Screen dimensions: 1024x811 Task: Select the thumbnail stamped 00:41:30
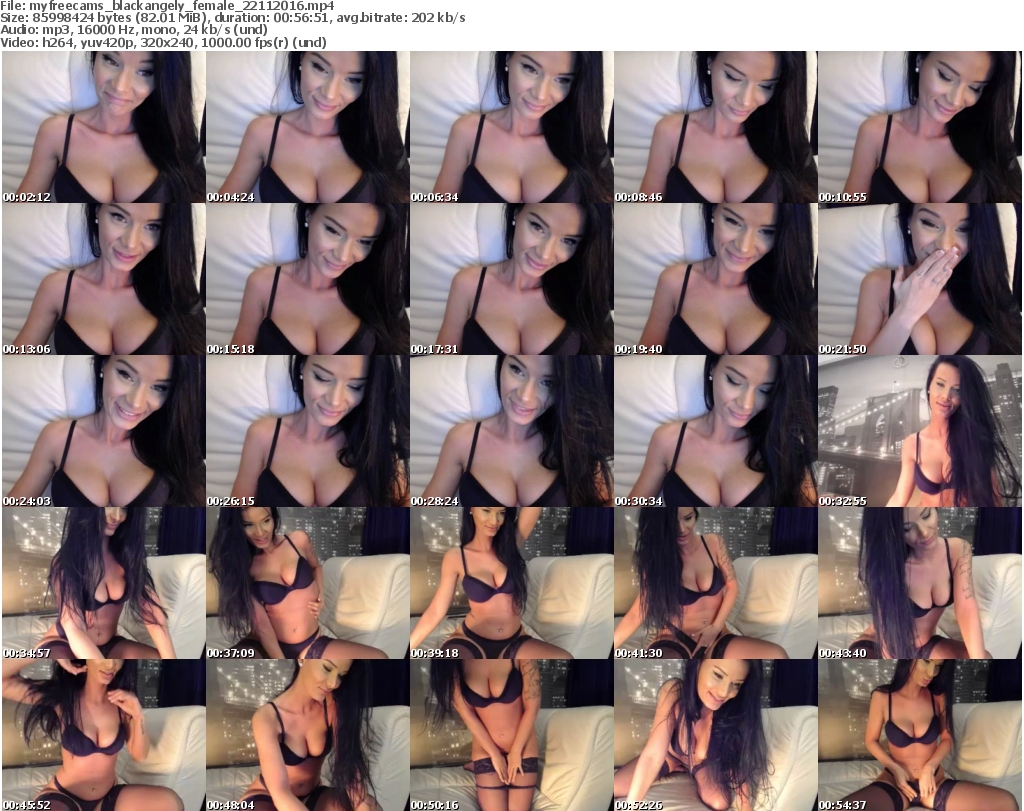pyautogui.click(x=715, y=583)
